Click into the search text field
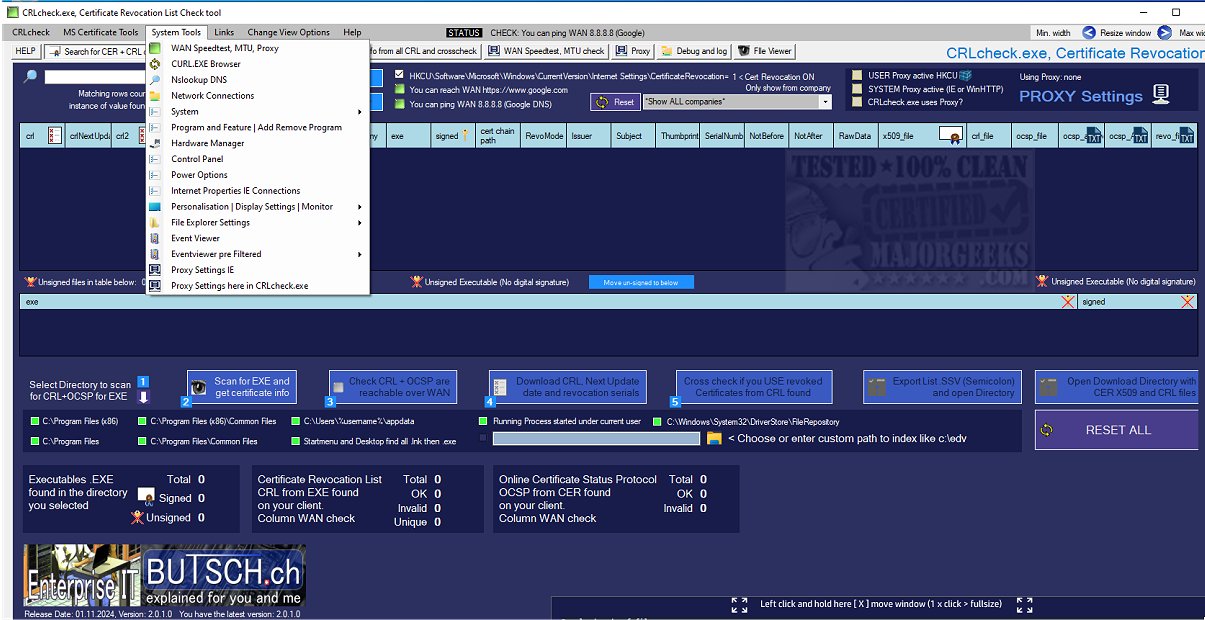Viewport: 1205px width, 620px height. tap(95, 77)
